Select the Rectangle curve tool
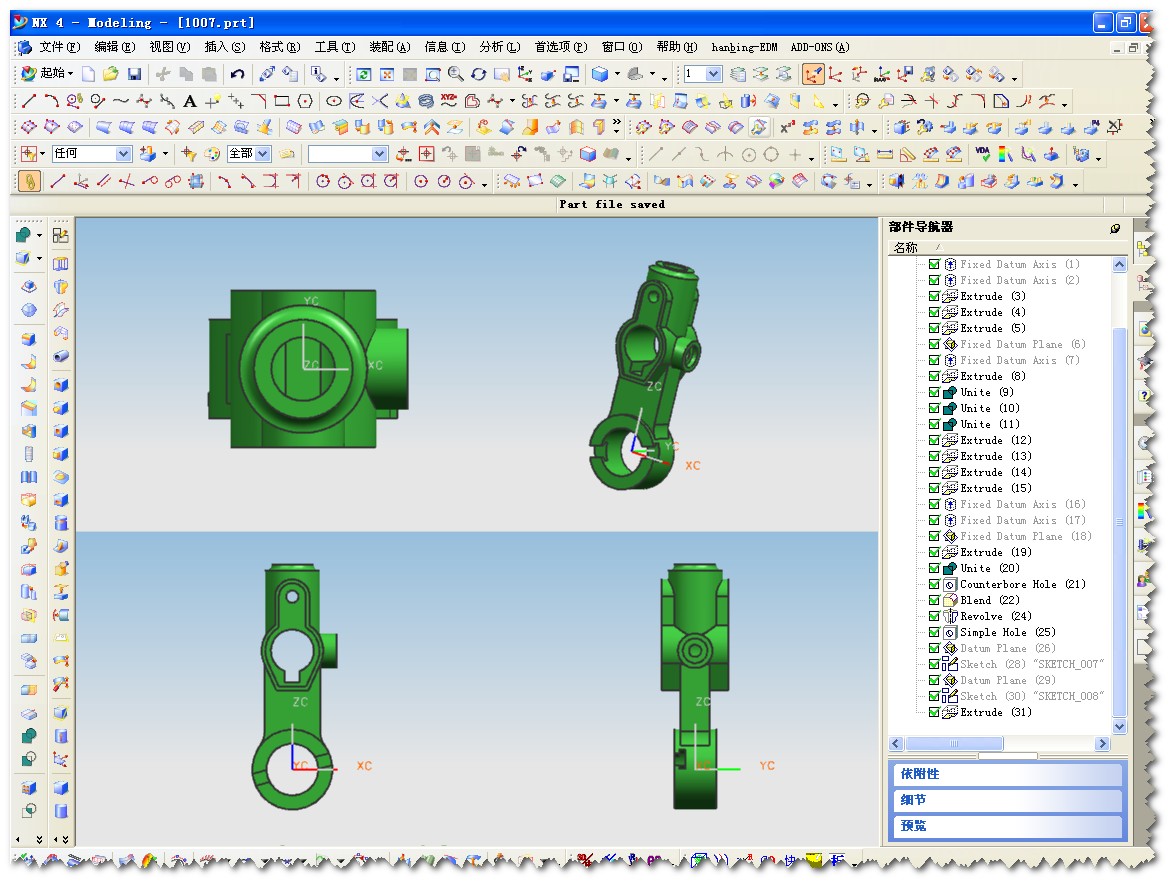1173x885 pixels. (281, 101)
